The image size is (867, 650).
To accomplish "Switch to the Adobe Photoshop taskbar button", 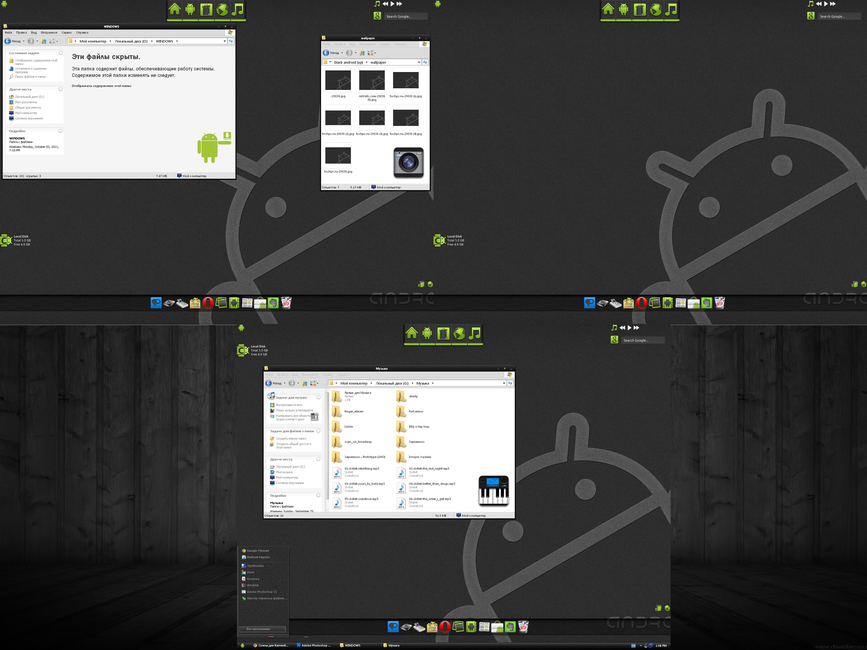I will (x=313, y=645).
